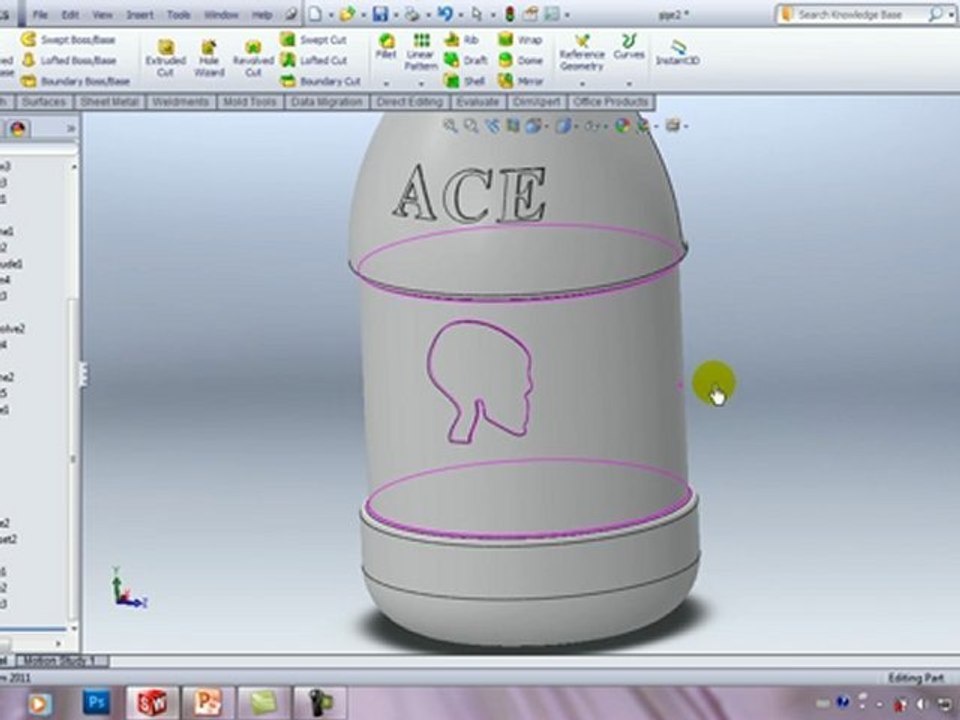
Task: Switch to the Direct Editing tab
Action: click(x=410, y=102)
